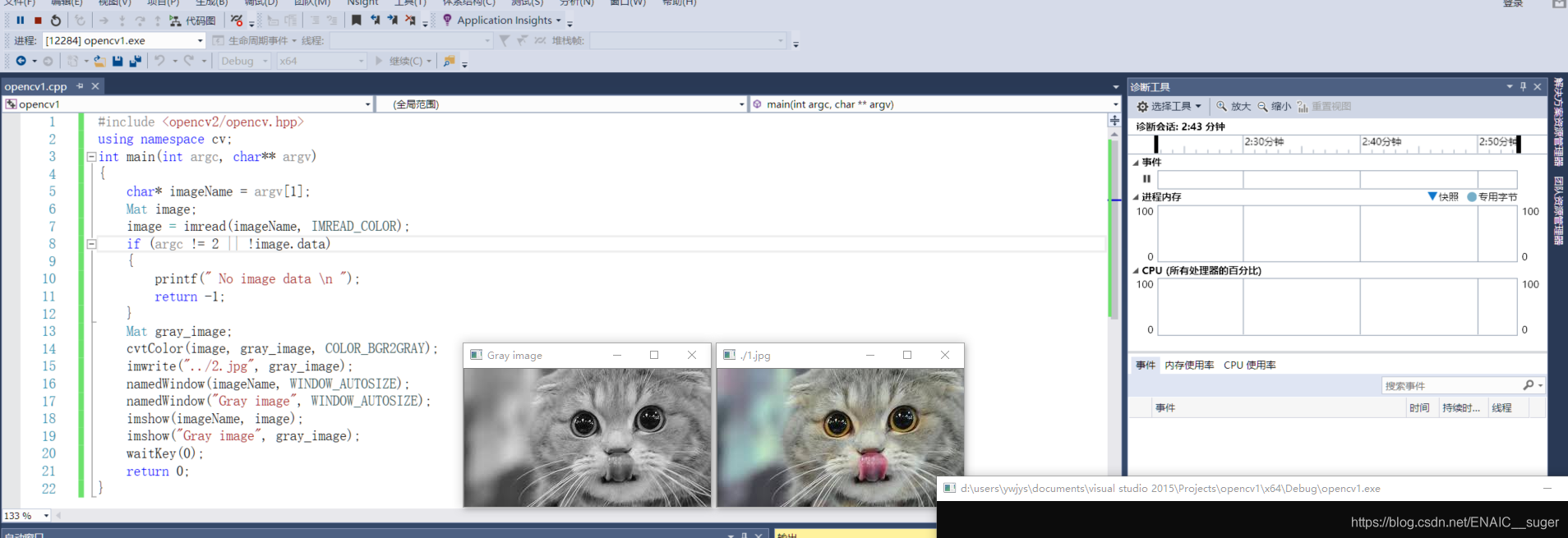This screenshot has height=538, width=1568.
Task: Open the Application Insights dropdown arrow
Action: (559, 21)
